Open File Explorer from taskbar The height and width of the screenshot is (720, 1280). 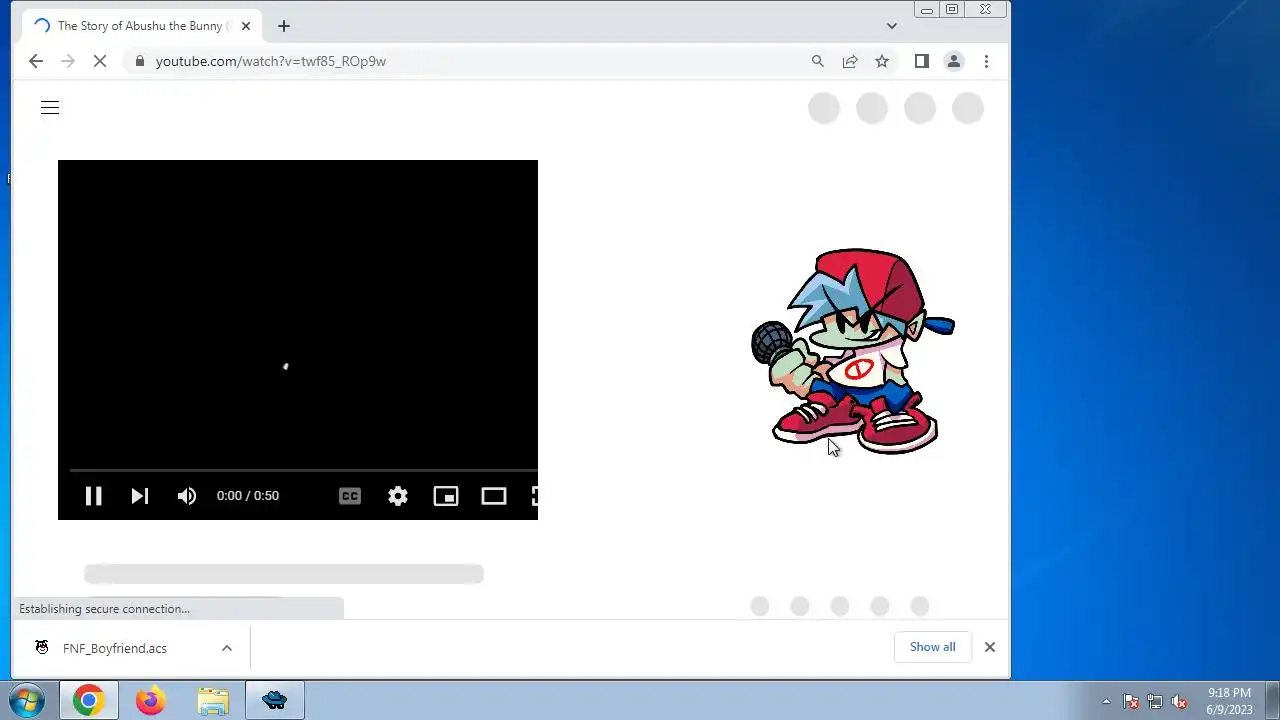coord(213,701)
